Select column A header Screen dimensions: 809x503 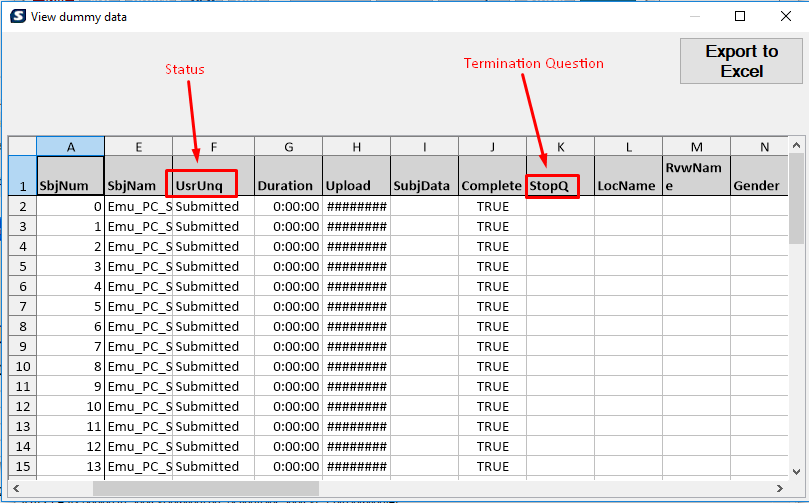coord(71,147)
